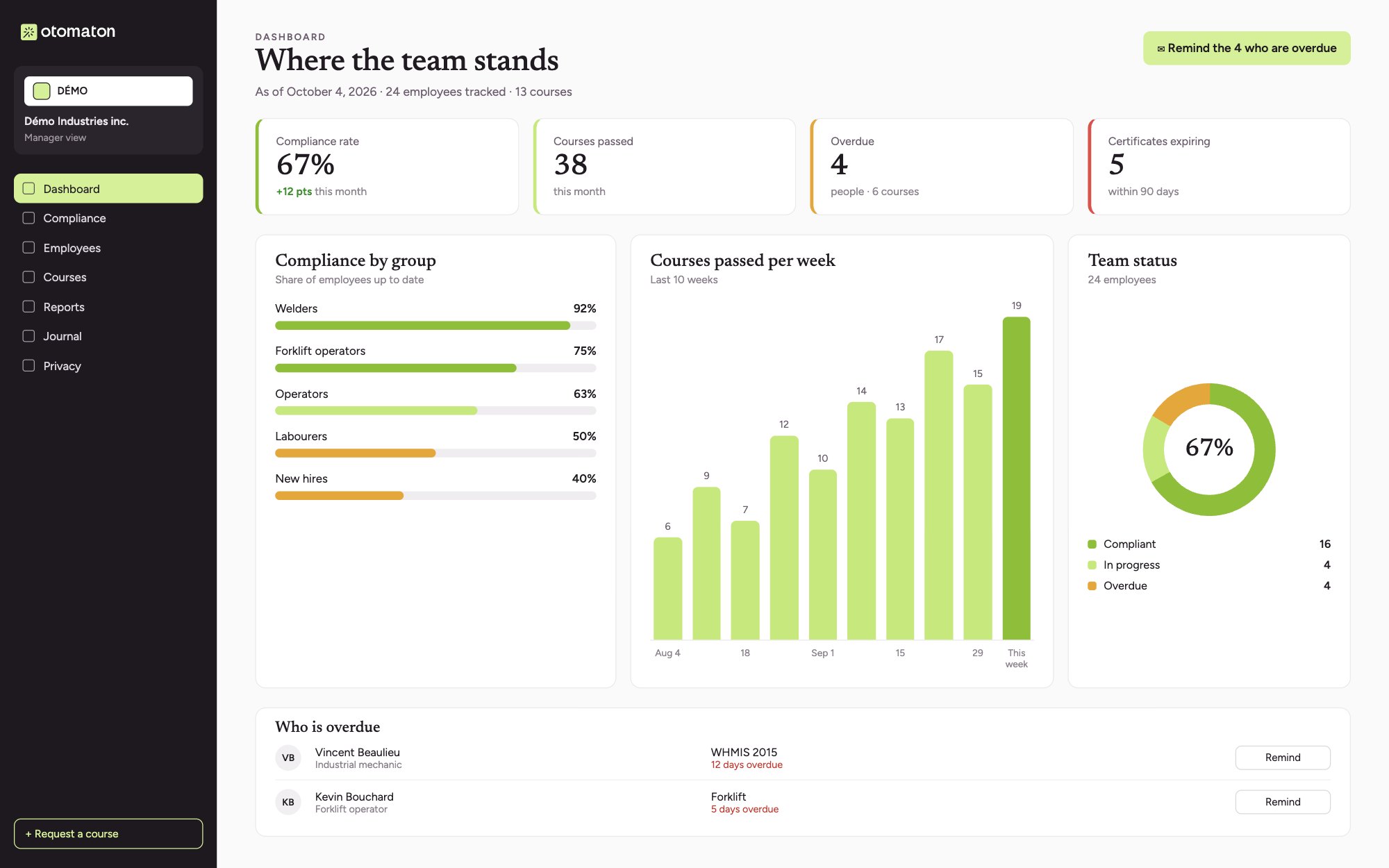
Task: Click the Privacy sidebar icon
Action: point(28,365)
